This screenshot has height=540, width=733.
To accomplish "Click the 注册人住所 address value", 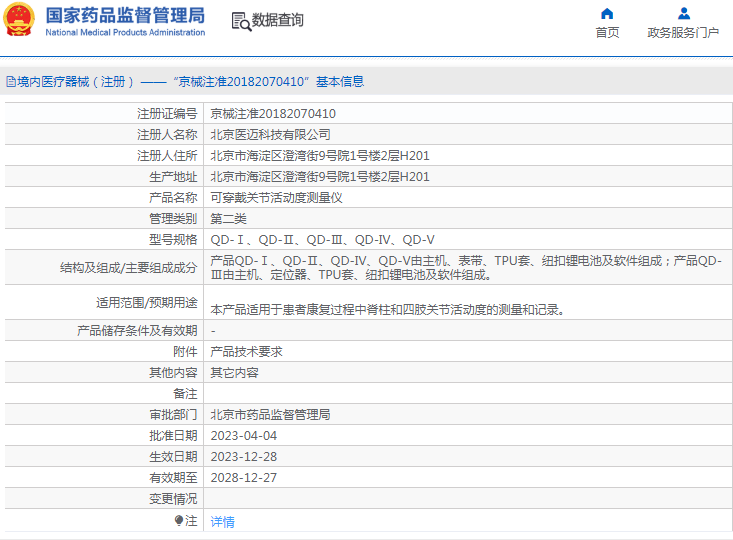I will pyautogui.click(x=320, y=156).
